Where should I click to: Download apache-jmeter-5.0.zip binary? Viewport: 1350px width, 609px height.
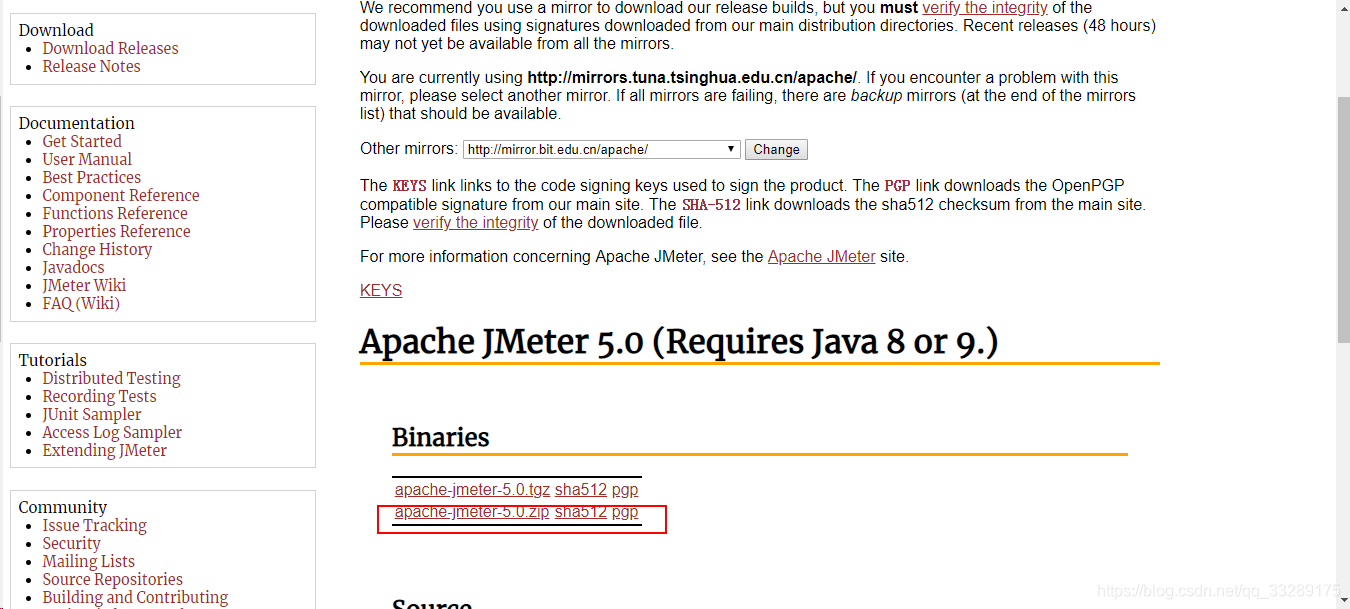point(472,512)
